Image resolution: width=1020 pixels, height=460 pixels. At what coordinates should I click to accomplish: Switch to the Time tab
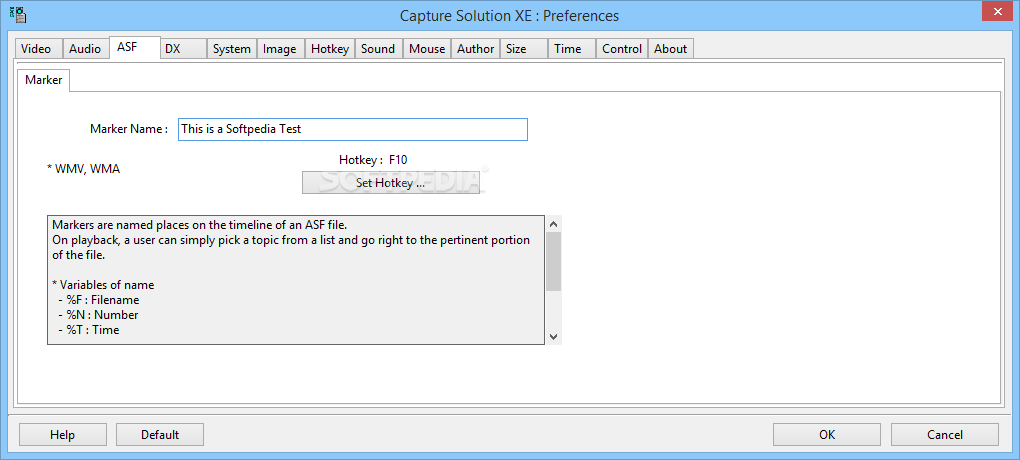(x=568, y=49)
